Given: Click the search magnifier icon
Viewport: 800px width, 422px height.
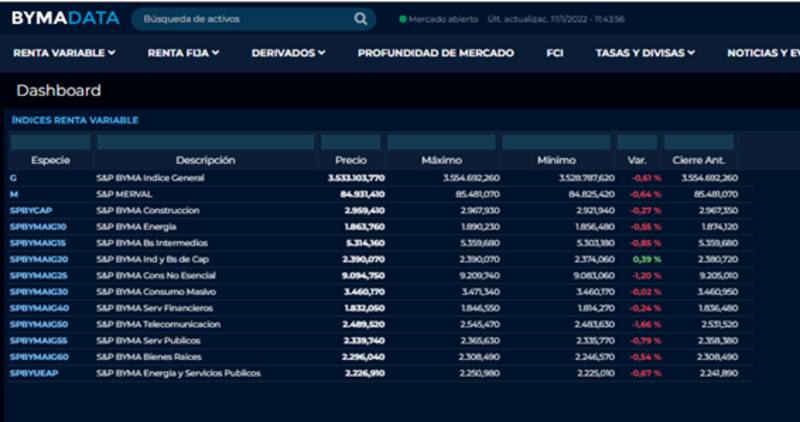Looking at the screenshot, I should [360, 19].
